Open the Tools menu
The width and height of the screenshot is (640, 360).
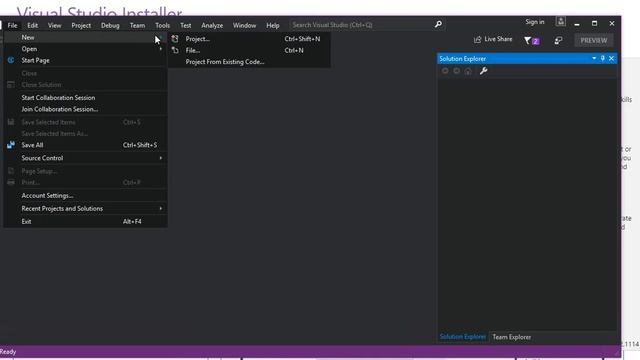(162, 25)
